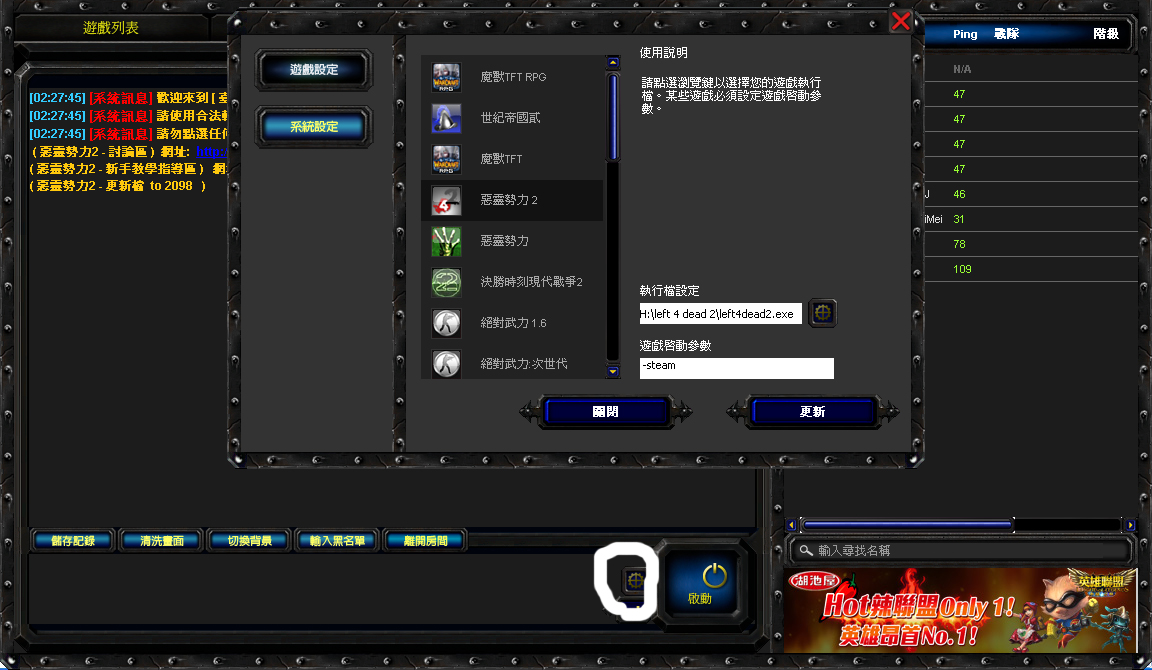
Task: Open the 惡靈勢力2 討論區 link
Action: click(212, 151)
